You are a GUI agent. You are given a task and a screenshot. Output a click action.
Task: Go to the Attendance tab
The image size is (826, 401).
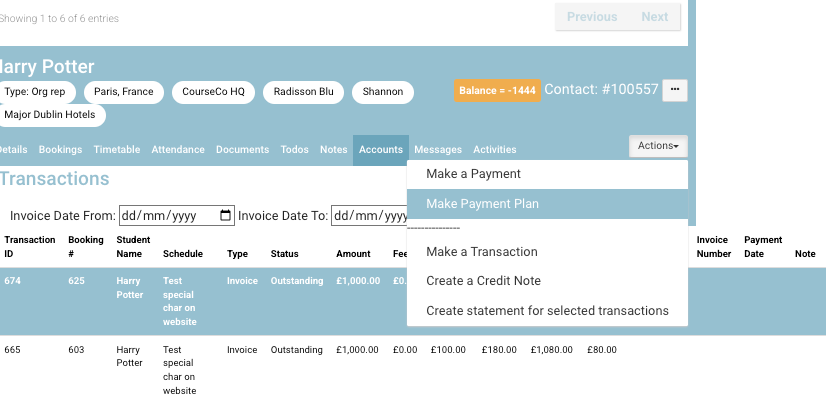(x=178, y=150)
